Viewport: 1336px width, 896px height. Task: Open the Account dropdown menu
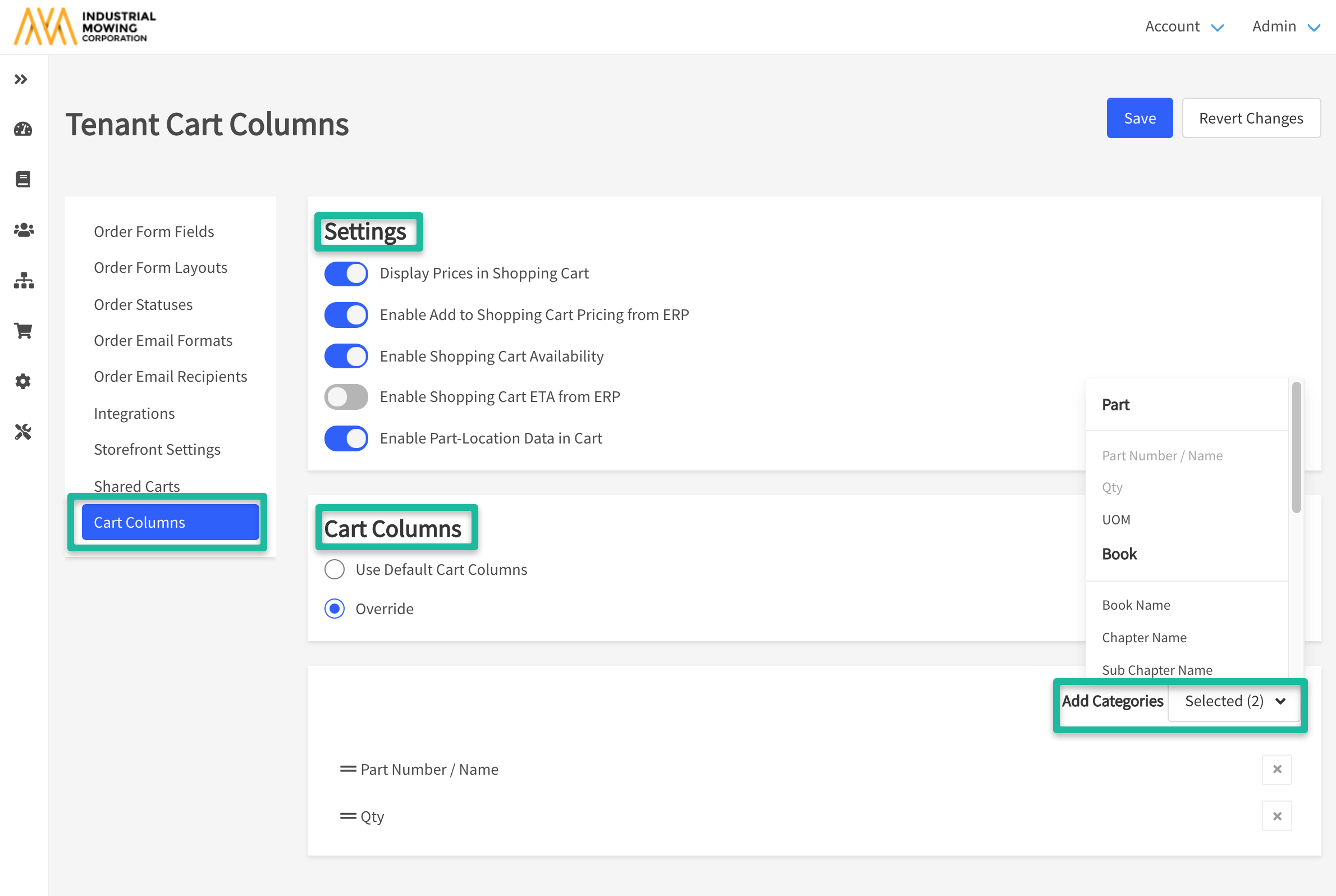tap(1183, 26)
